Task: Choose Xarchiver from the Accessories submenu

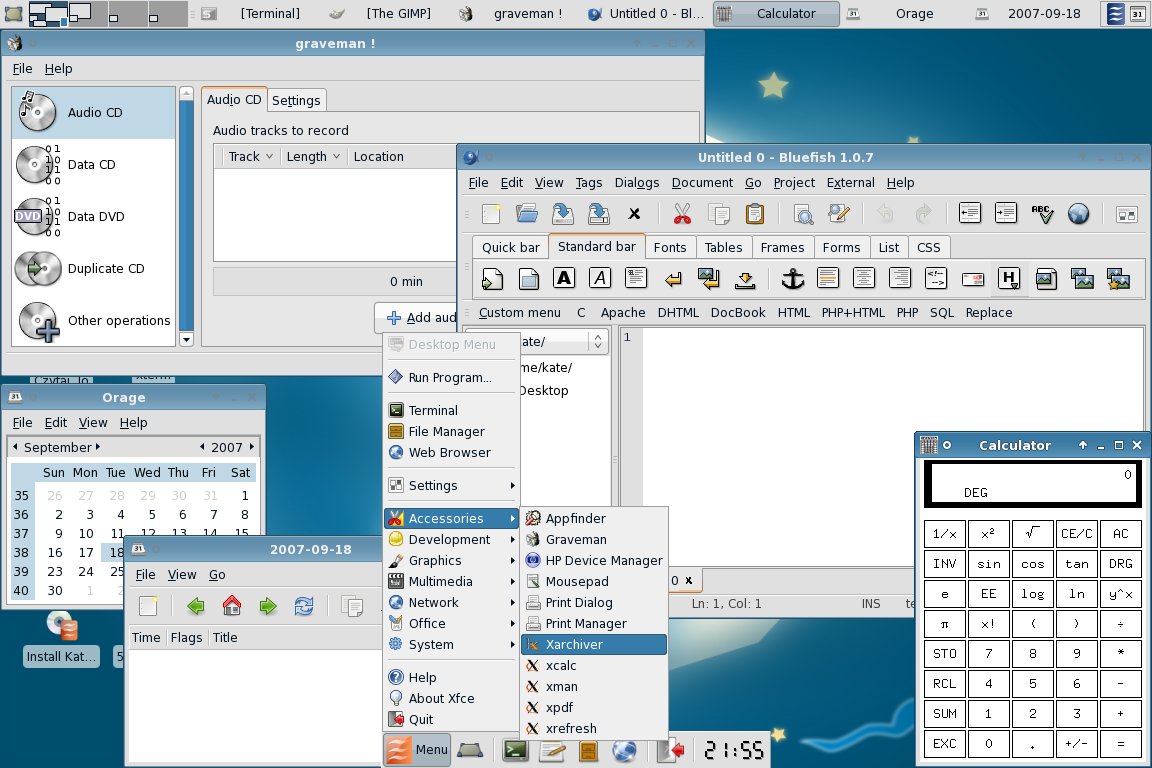Action: [594, 645]
